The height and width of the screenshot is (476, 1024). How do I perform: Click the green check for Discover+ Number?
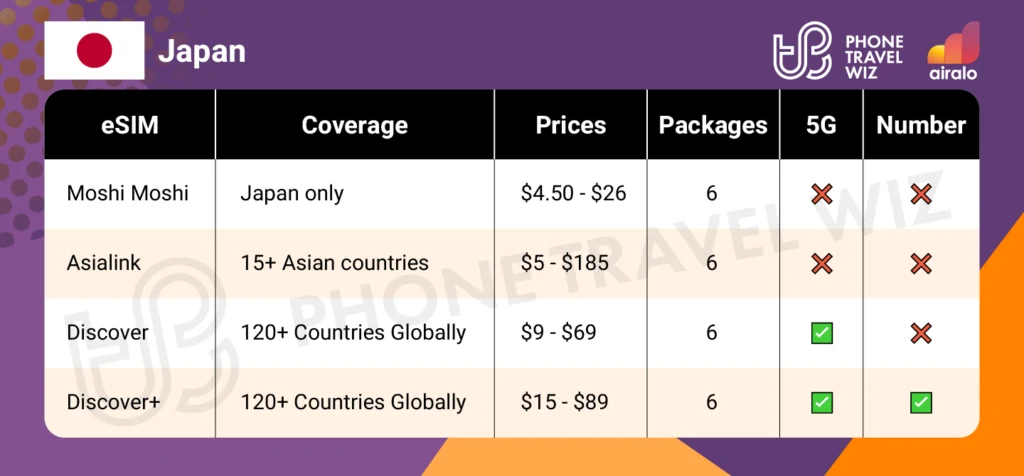pos(921,403)
